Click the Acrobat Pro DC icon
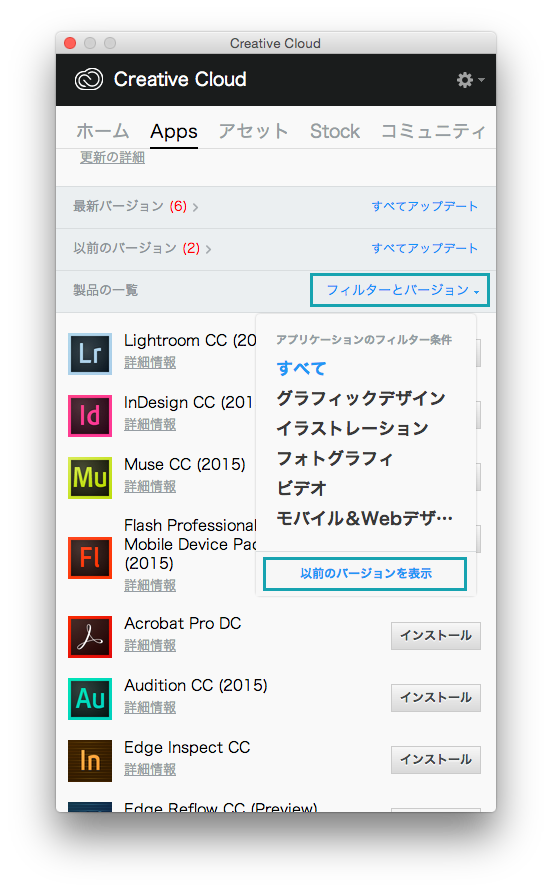Image resolution: width=552 pixels, height=892 pixels. pyautogui.click(x=90, y=637)
